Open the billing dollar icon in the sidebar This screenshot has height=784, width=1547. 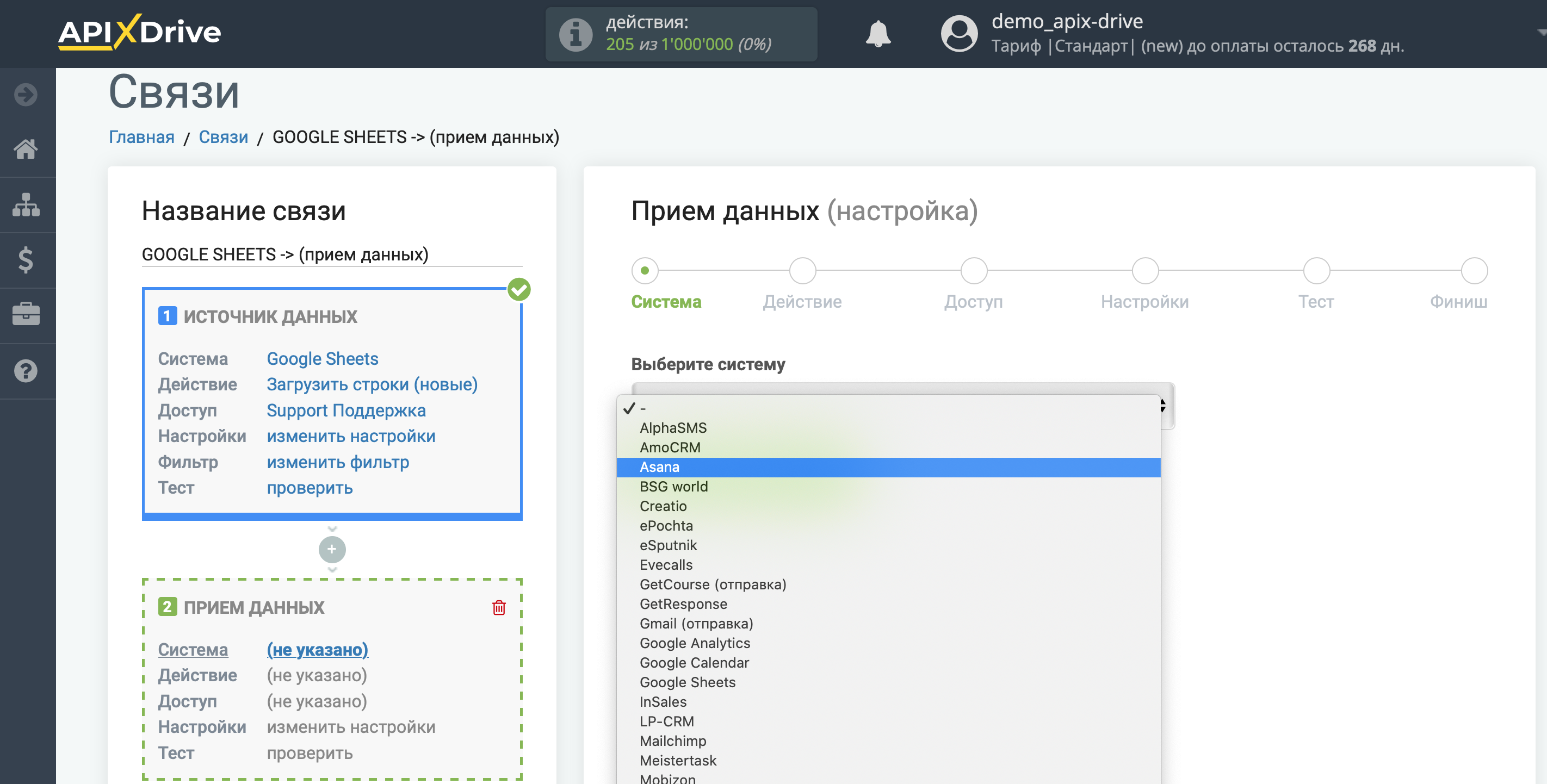26,260
